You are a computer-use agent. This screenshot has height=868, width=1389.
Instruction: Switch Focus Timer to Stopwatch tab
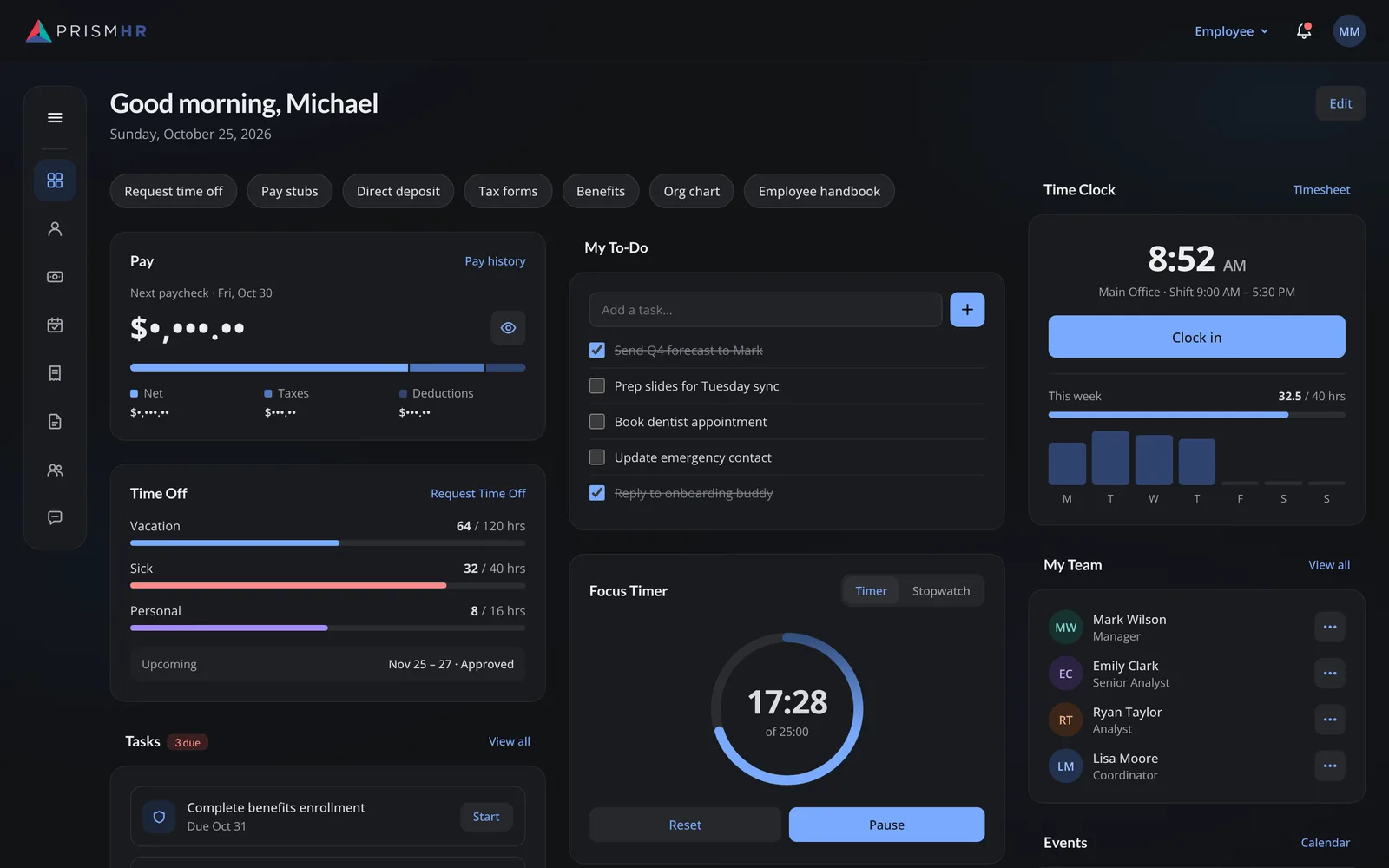click(941, 591)
